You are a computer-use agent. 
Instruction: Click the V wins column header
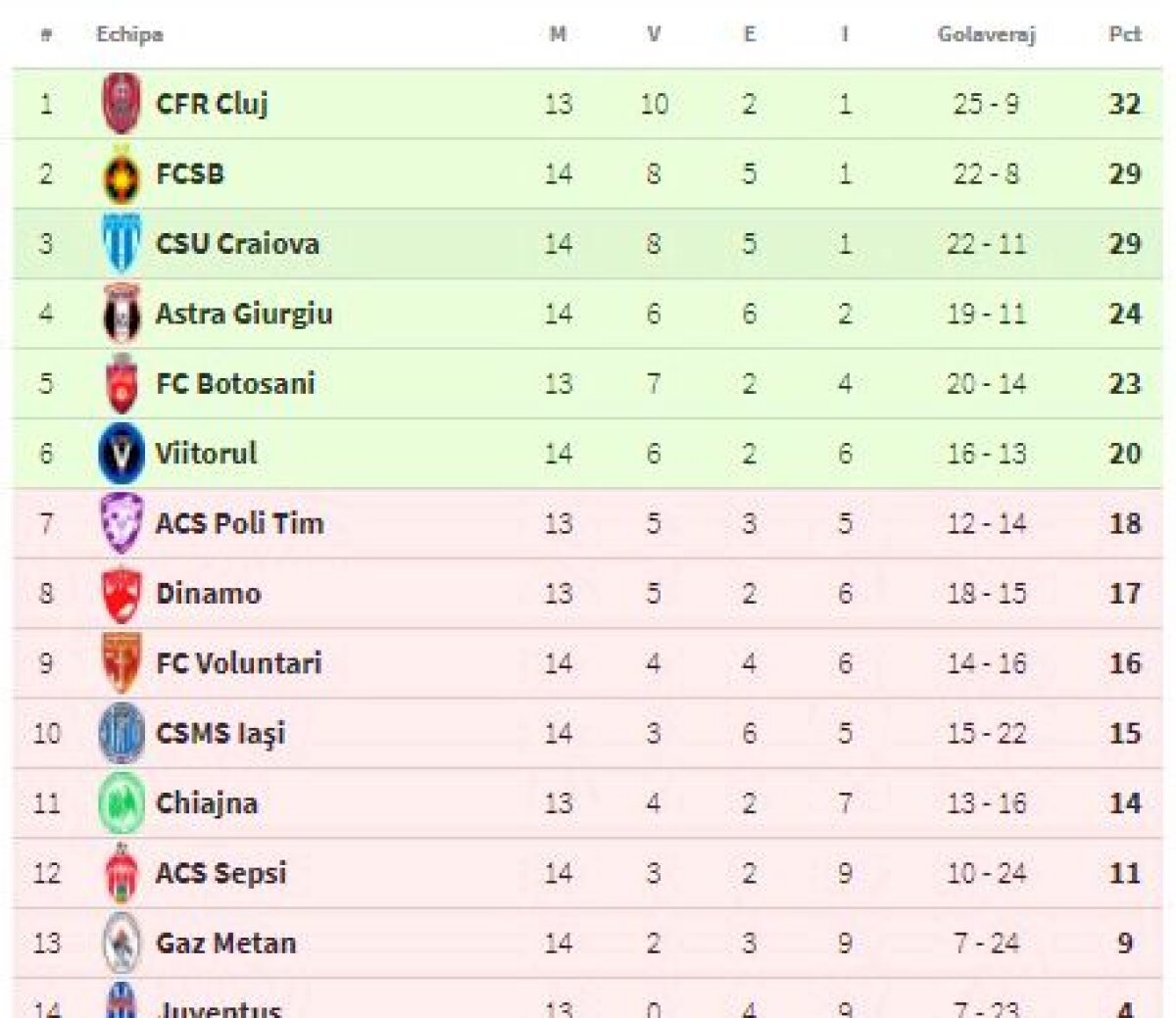654,34
